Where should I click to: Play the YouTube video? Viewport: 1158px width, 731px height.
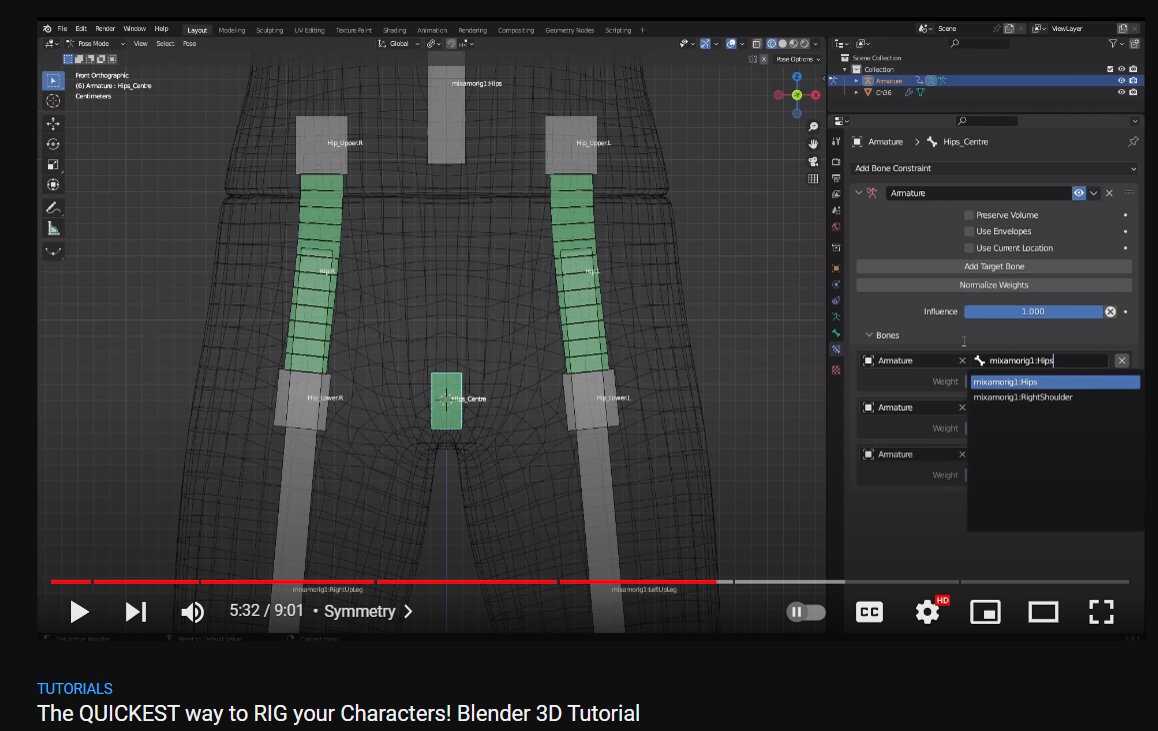coord(79,611)
